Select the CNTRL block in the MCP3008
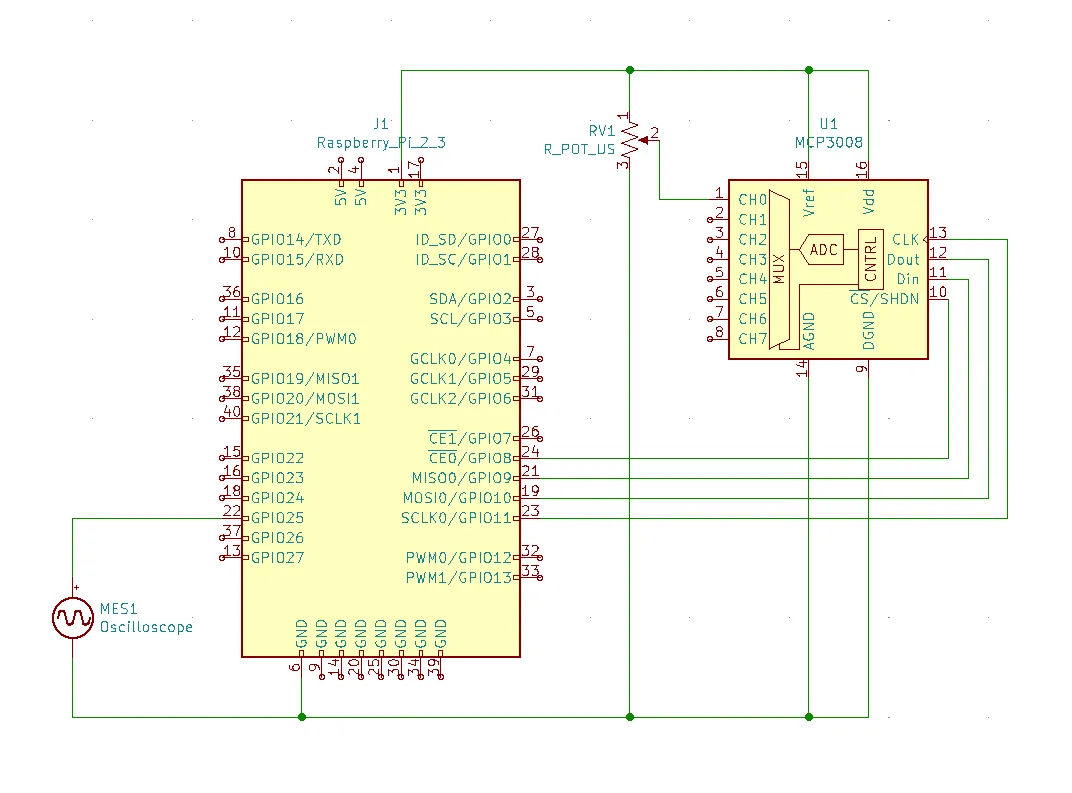 (870, 258)
